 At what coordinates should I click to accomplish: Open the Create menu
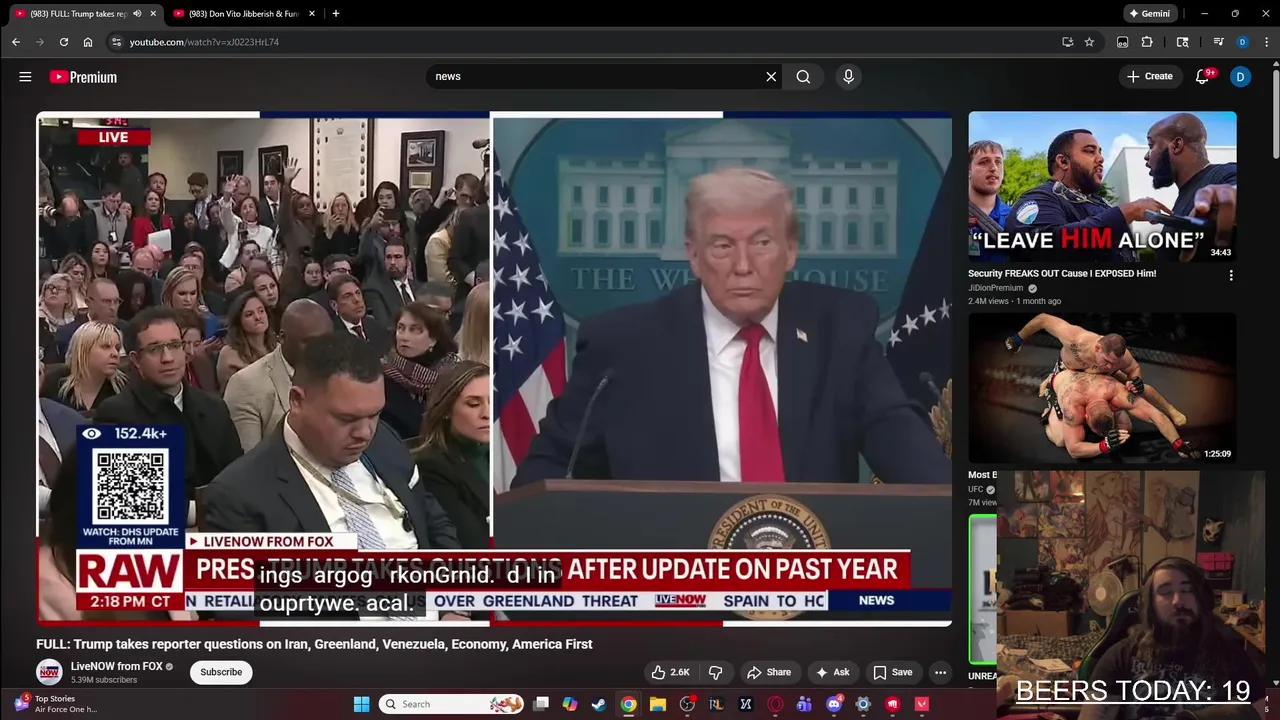(1150, 76)
